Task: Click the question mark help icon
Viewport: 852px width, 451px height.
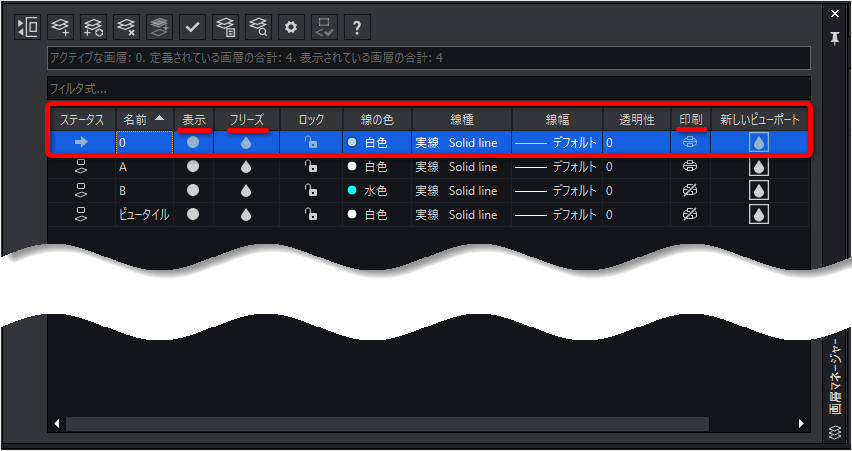Action: pos(356,26)
